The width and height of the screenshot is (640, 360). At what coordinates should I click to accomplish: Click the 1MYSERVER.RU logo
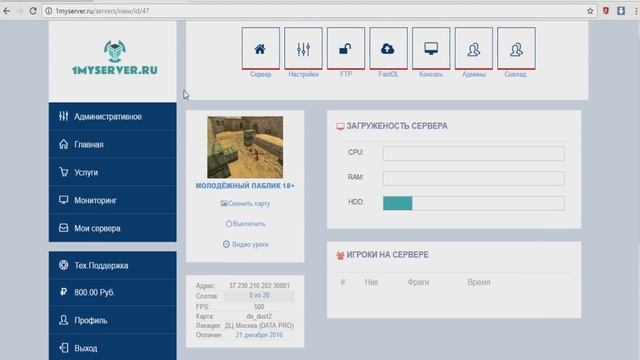coord(114,58)
